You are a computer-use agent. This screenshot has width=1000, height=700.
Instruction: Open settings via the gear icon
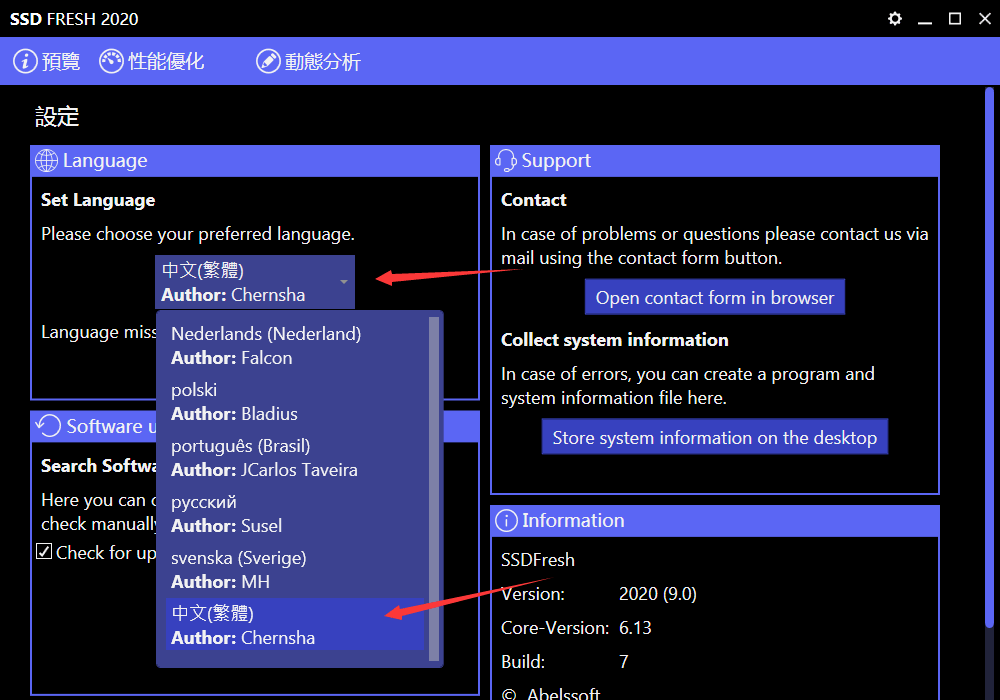[x=895, y=19]
